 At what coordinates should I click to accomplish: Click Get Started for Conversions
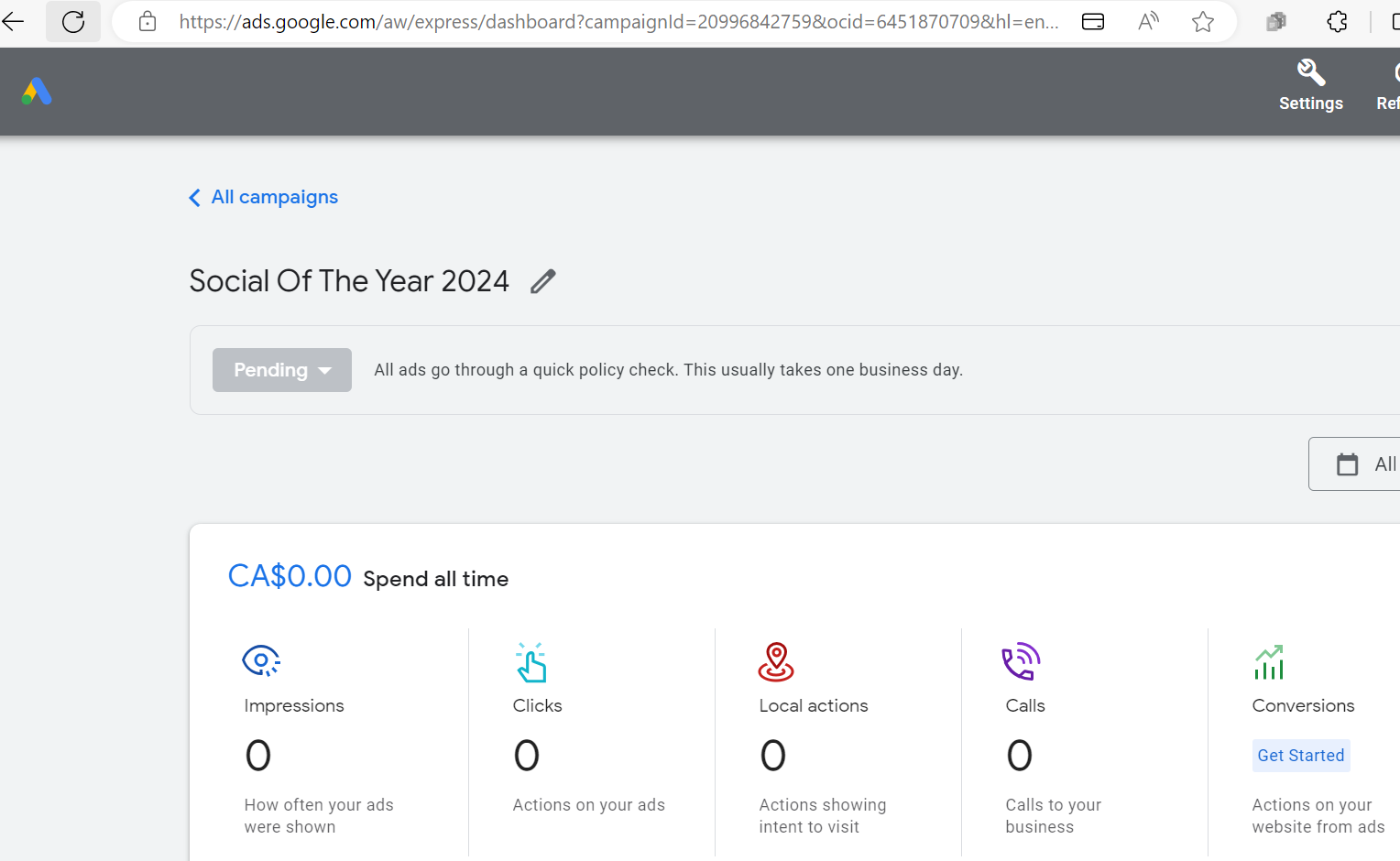[1300, 756]
